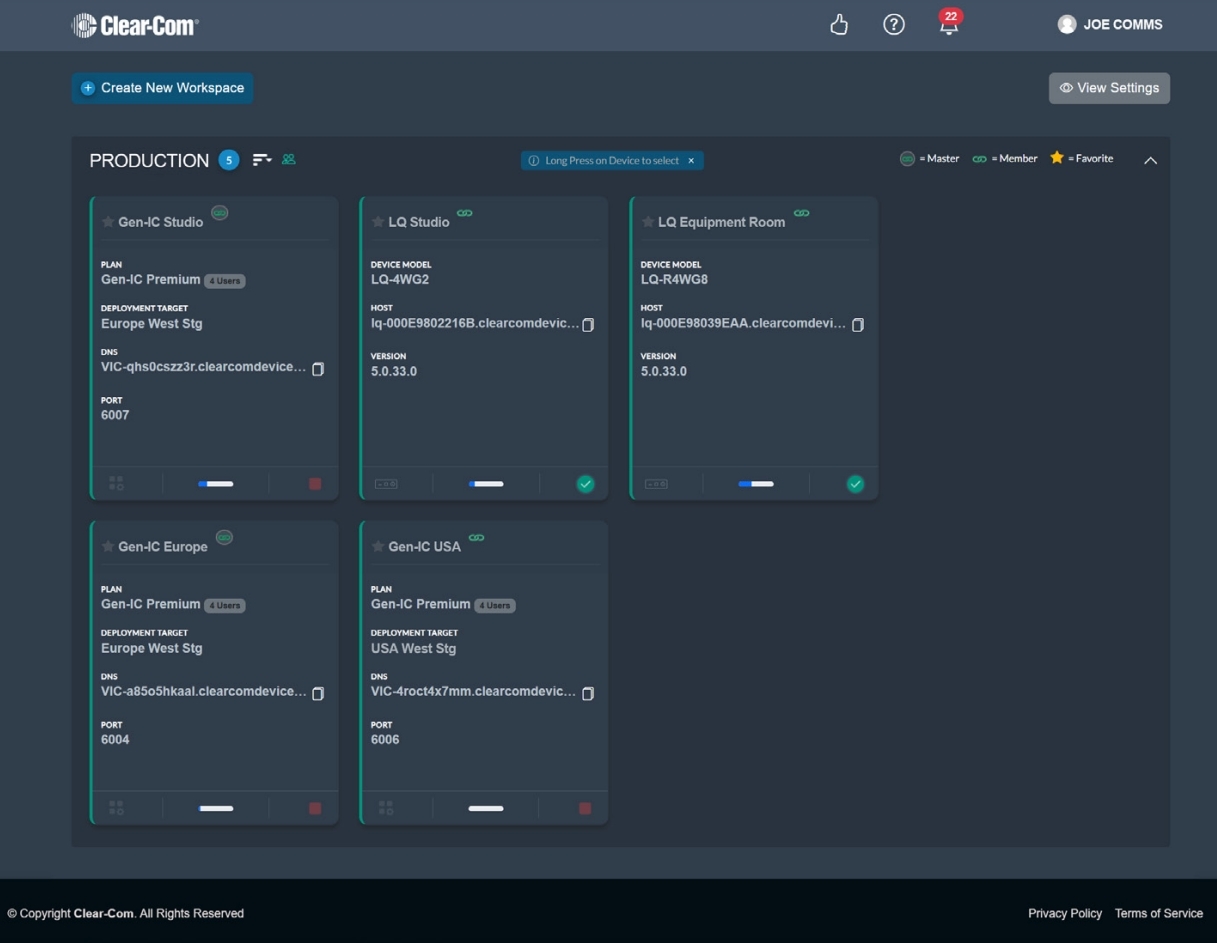Click the green check status on LQ Studio
Screen dimensions: 1217x943
coord(586,484)
